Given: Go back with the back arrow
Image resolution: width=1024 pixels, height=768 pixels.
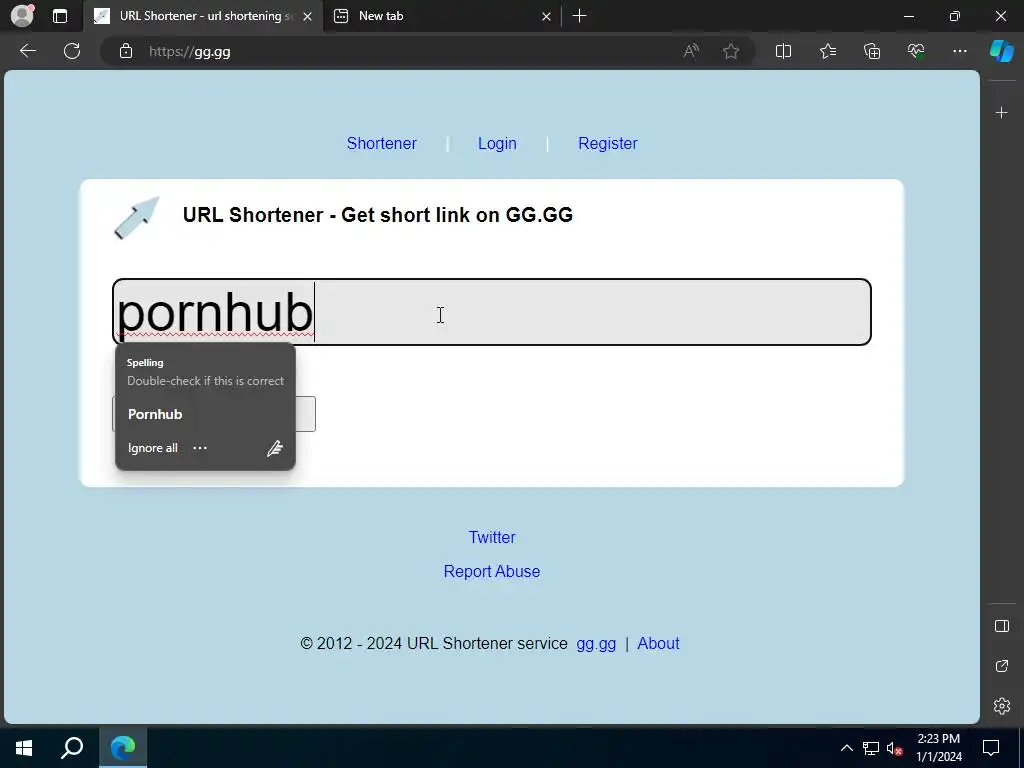Looking at the screenshot, I should click(28, 51).
